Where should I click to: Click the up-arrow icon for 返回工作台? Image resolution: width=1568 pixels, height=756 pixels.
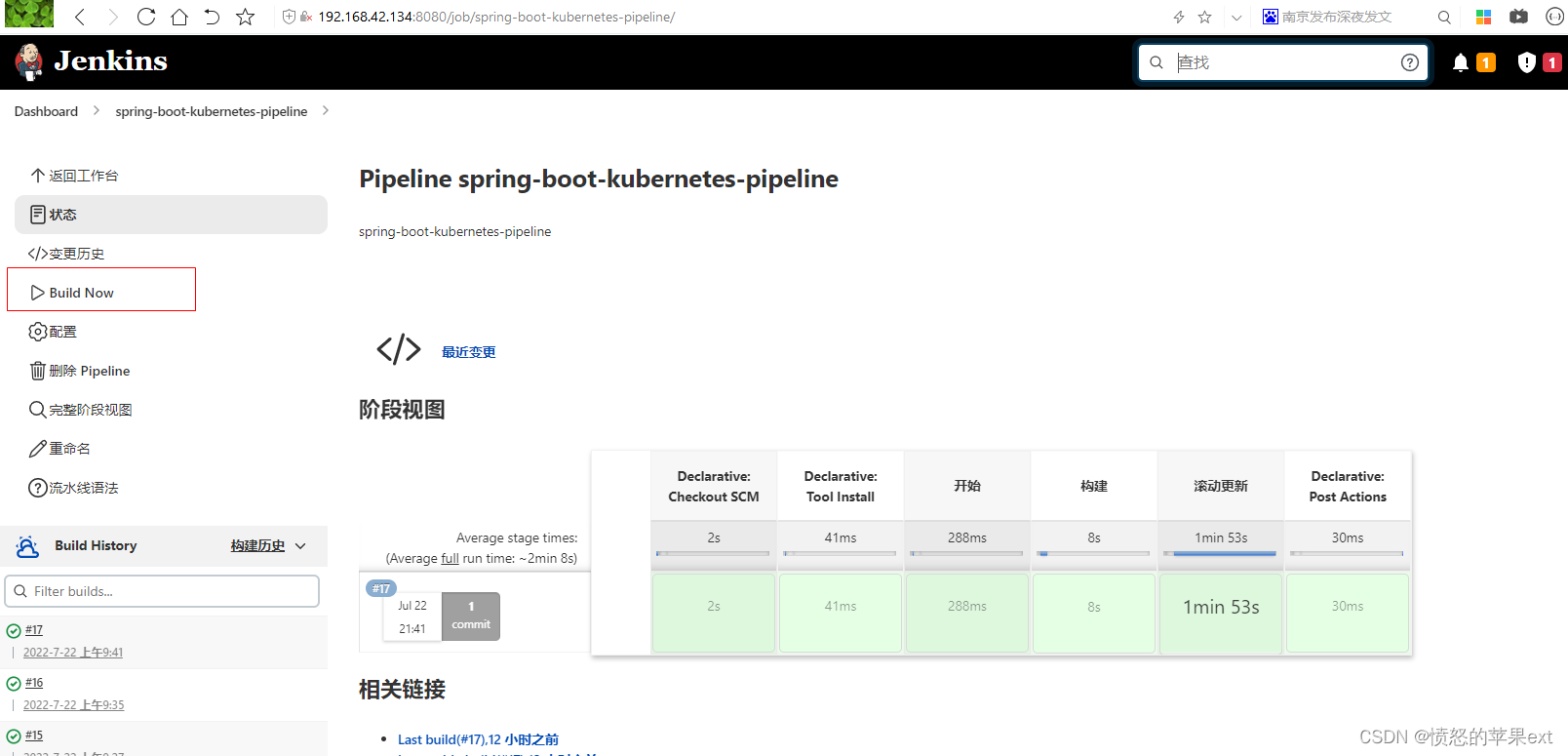pyautogui.click(x=38, y=176)
